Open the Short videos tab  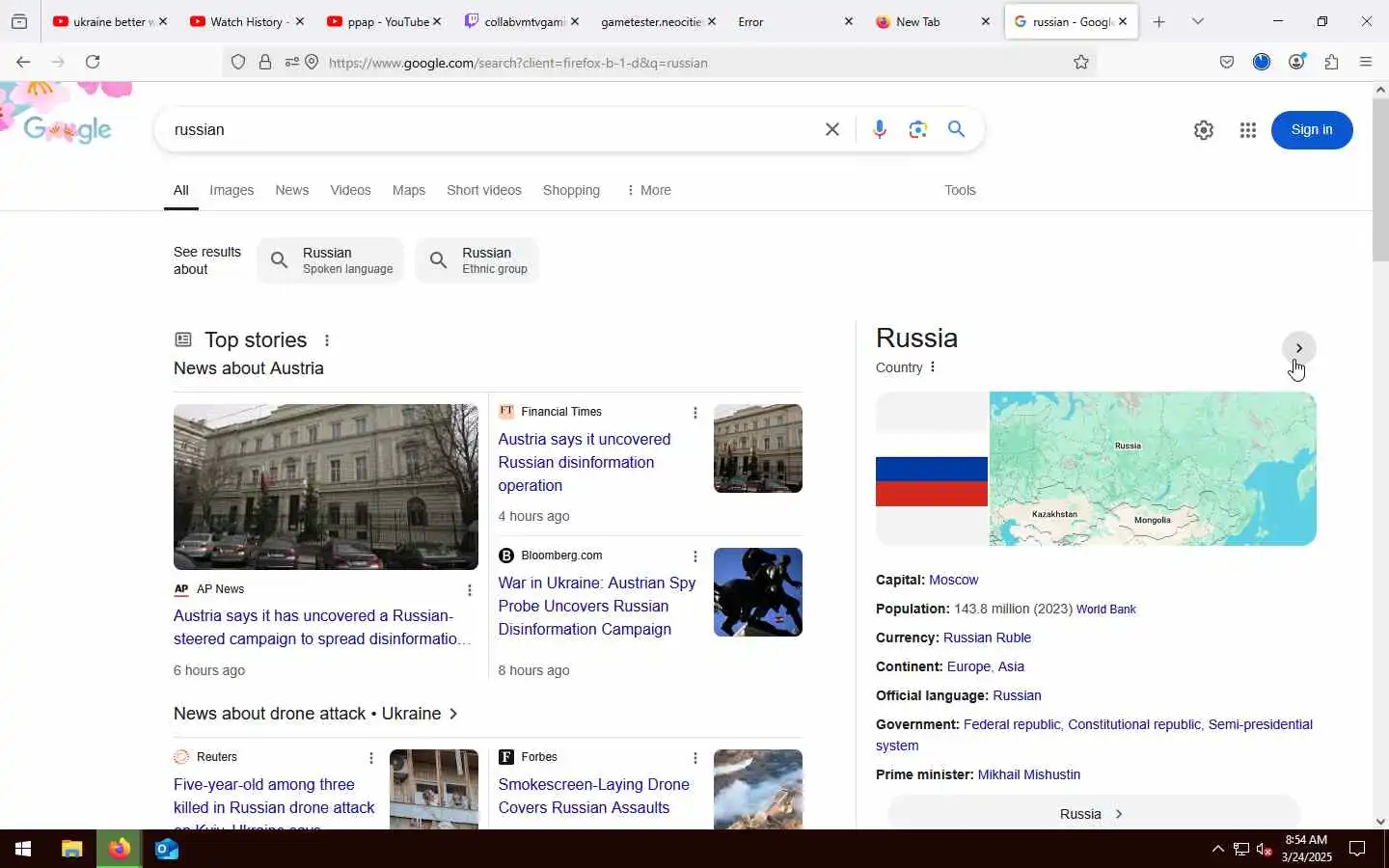pyautogui.click(x=484, y=190)
